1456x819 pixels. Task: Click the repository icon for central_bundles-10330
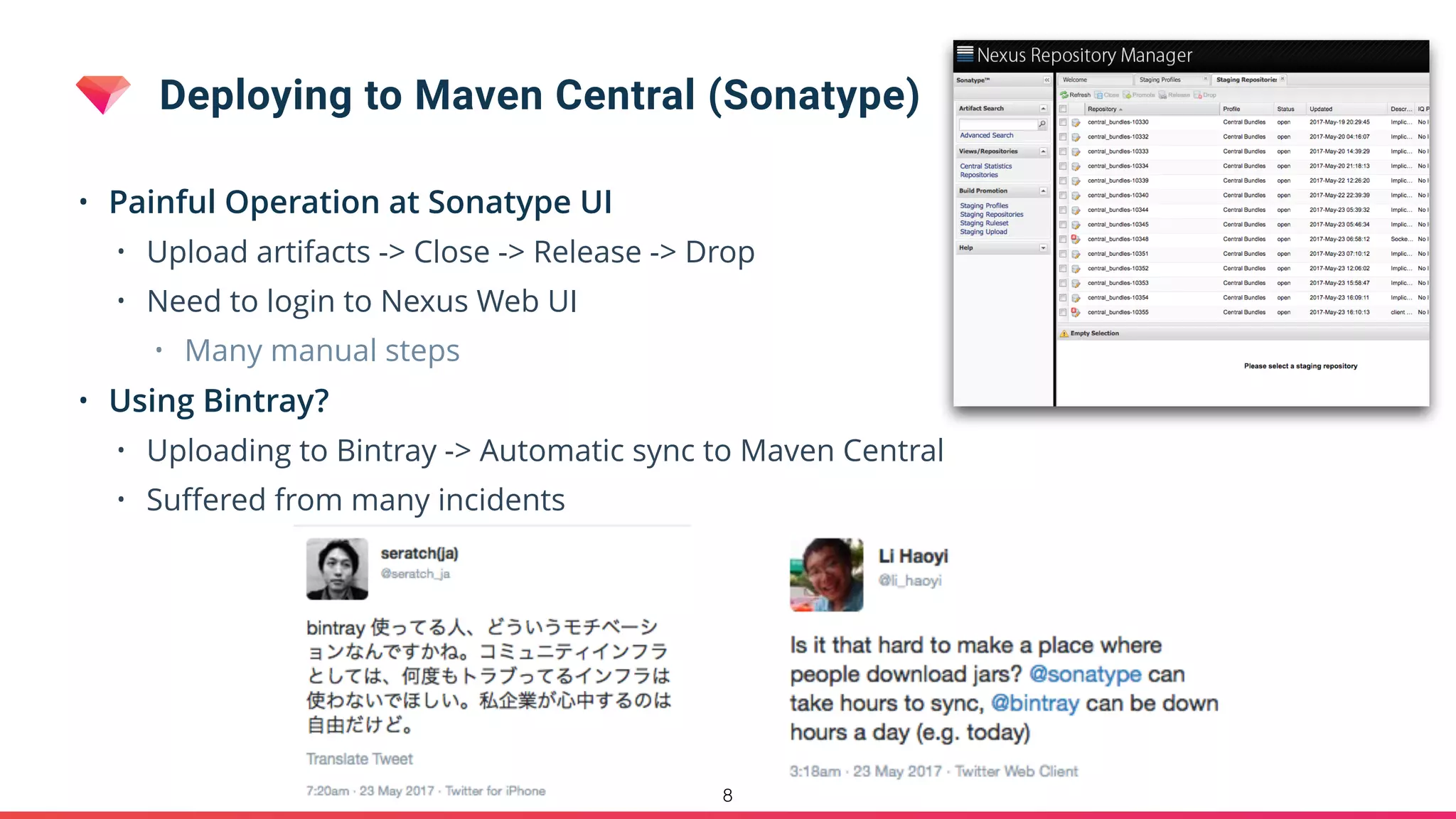[1076, 122]
